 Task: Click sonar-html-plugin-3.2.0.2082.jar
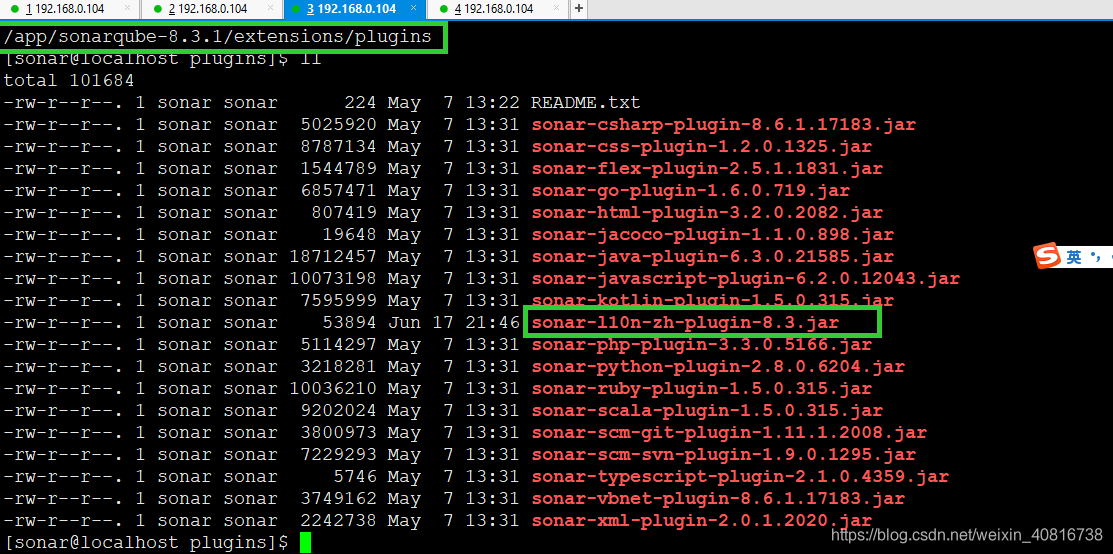[x=707, y=212]
